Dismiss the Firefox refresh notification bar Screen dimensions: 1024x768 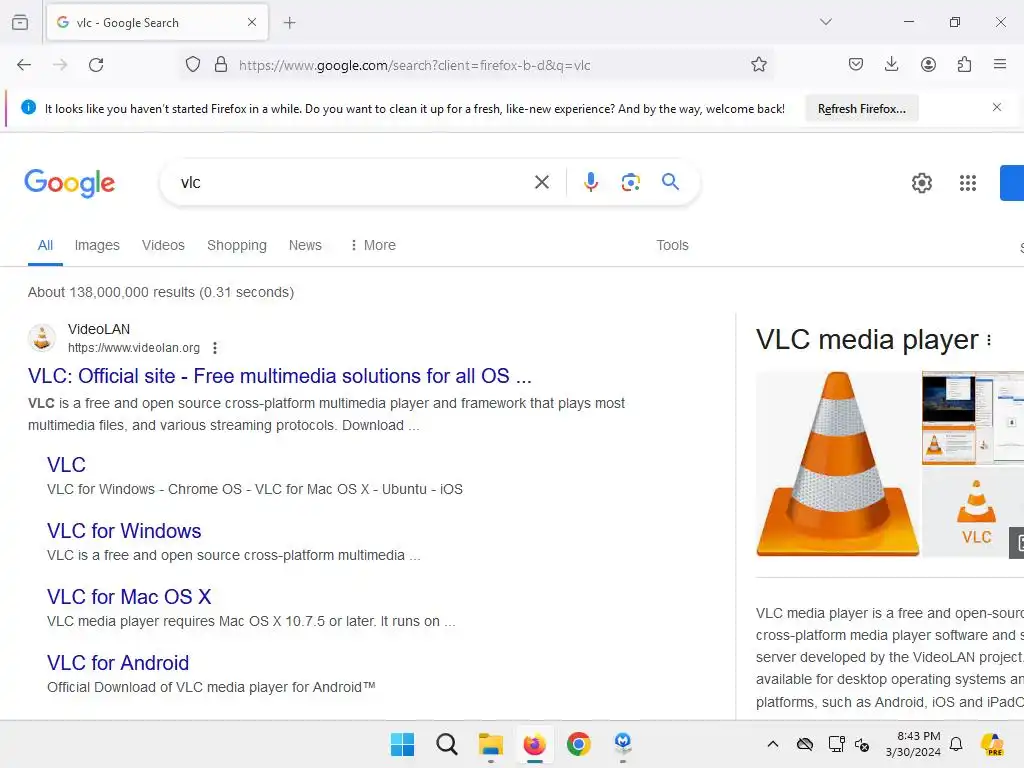click(x=997, y=107)
